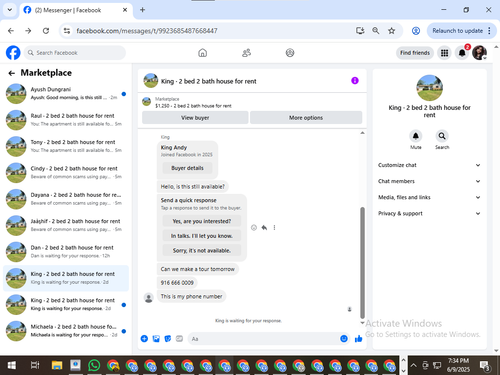Open more actions plus icon in composer
The width and height of the screenshot is (500, 375).
144,339
